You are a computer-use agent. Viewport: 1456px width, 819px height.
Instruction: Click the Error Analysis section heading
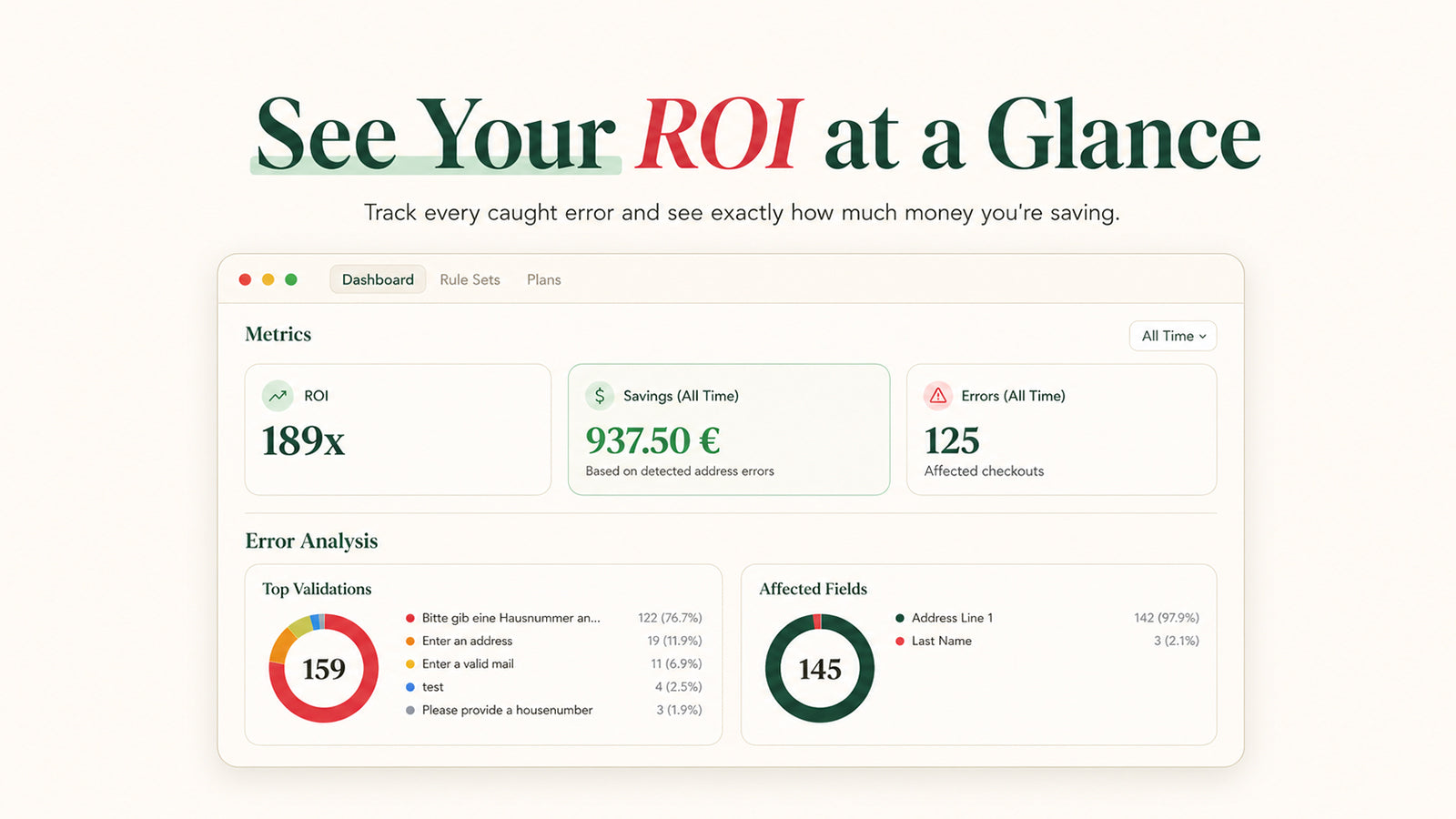tap(311, 541)
